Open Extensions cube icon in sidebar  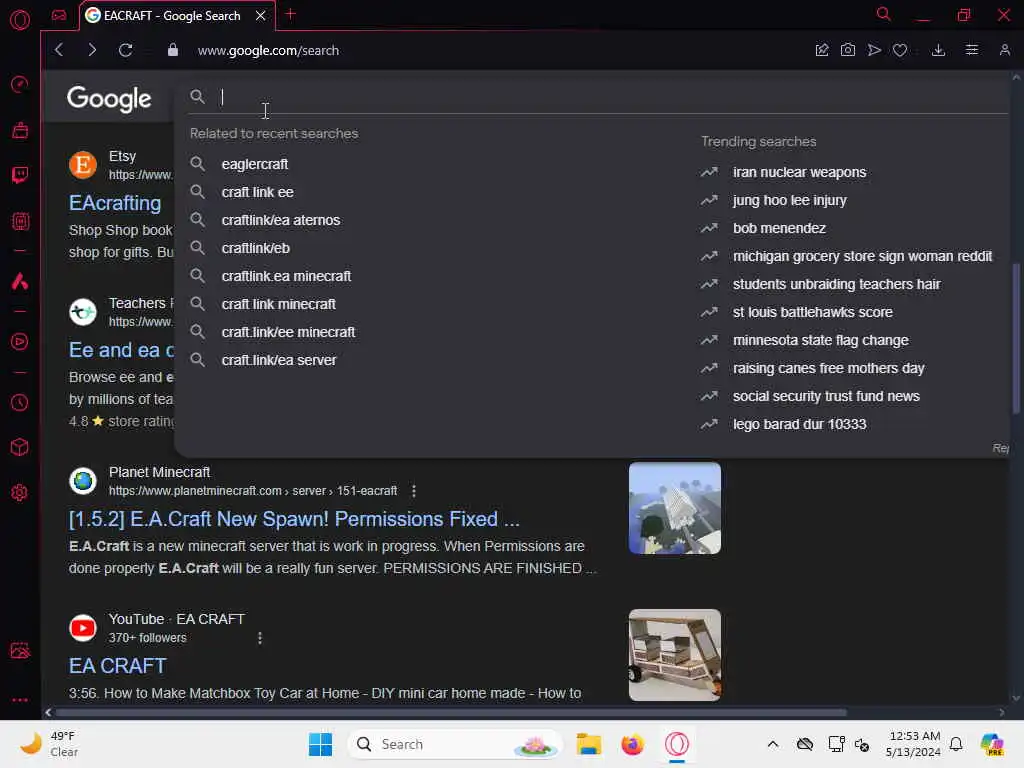[x=20, y=447]
